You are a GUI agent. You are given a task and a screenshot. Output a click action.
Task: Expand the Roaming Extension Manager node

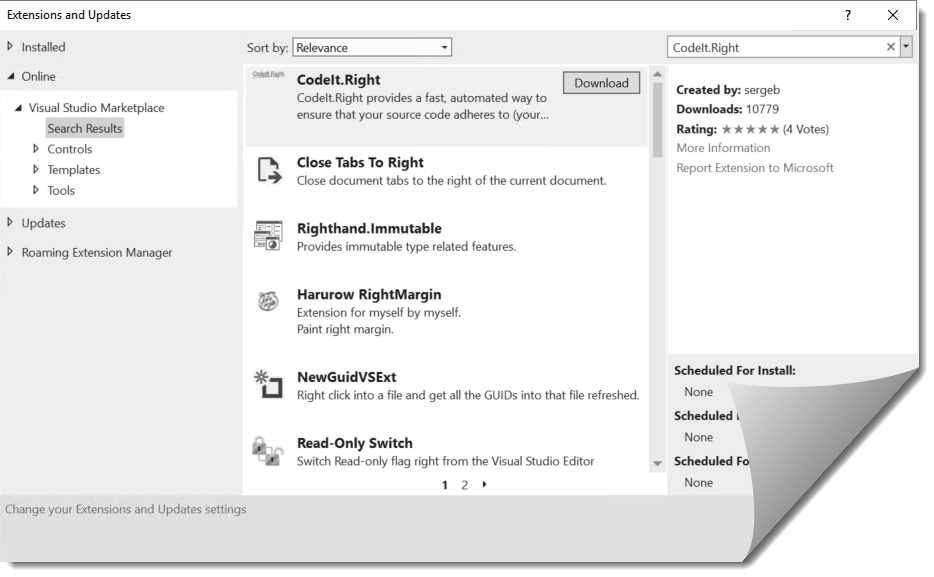tap(11, 253)
